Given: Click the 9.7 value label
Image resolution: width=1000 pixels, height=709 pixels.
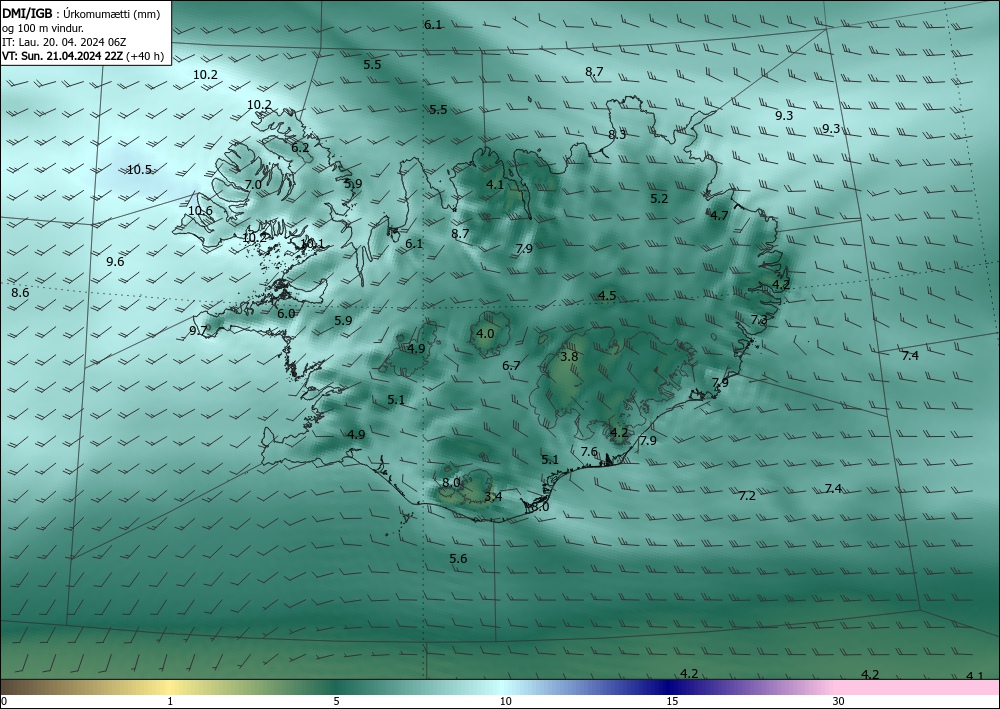Looking at the screenshot, I should [198, 330].
